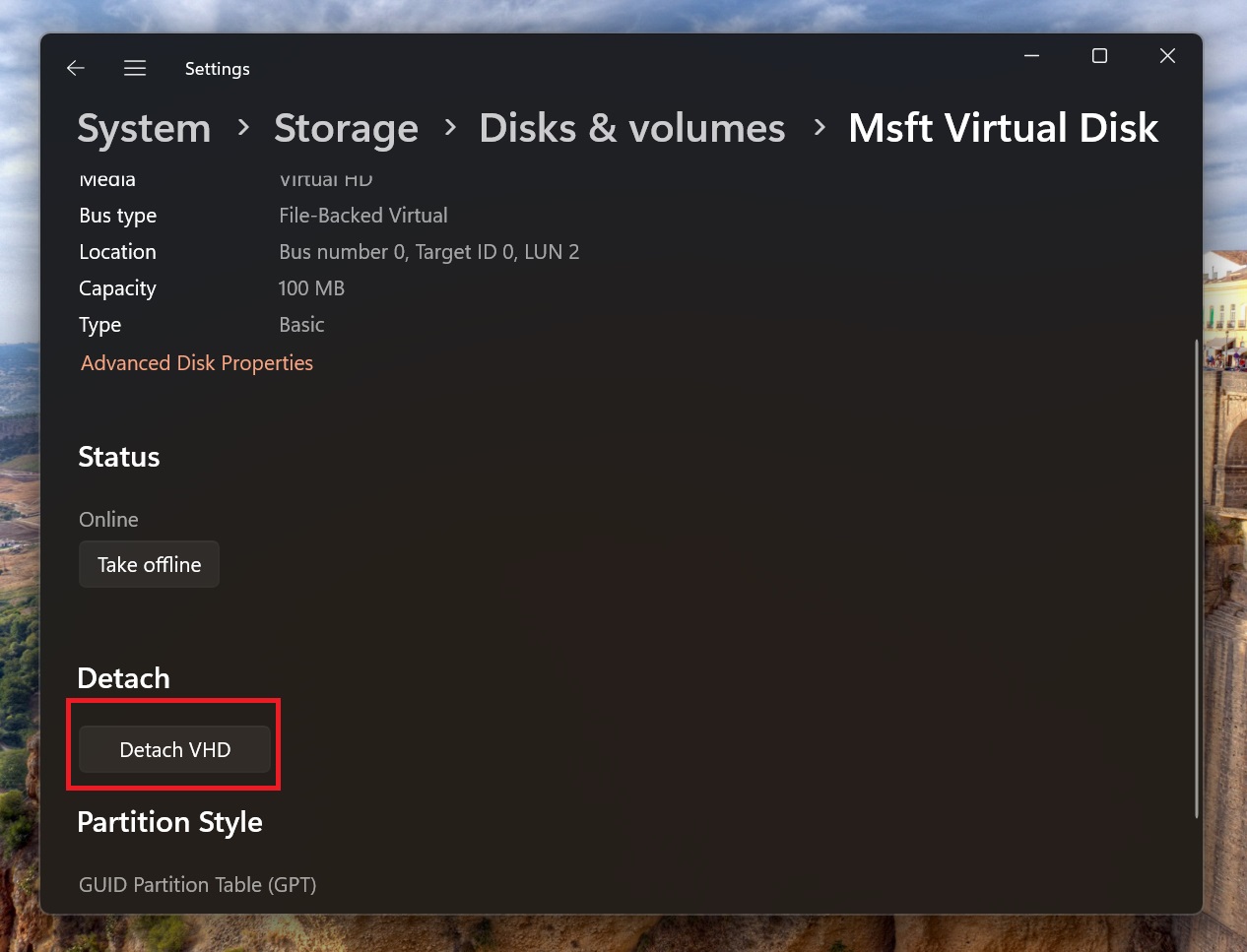
Task: Click the Msft Virtual Disk title
Action: click(x=1003, y=129)
